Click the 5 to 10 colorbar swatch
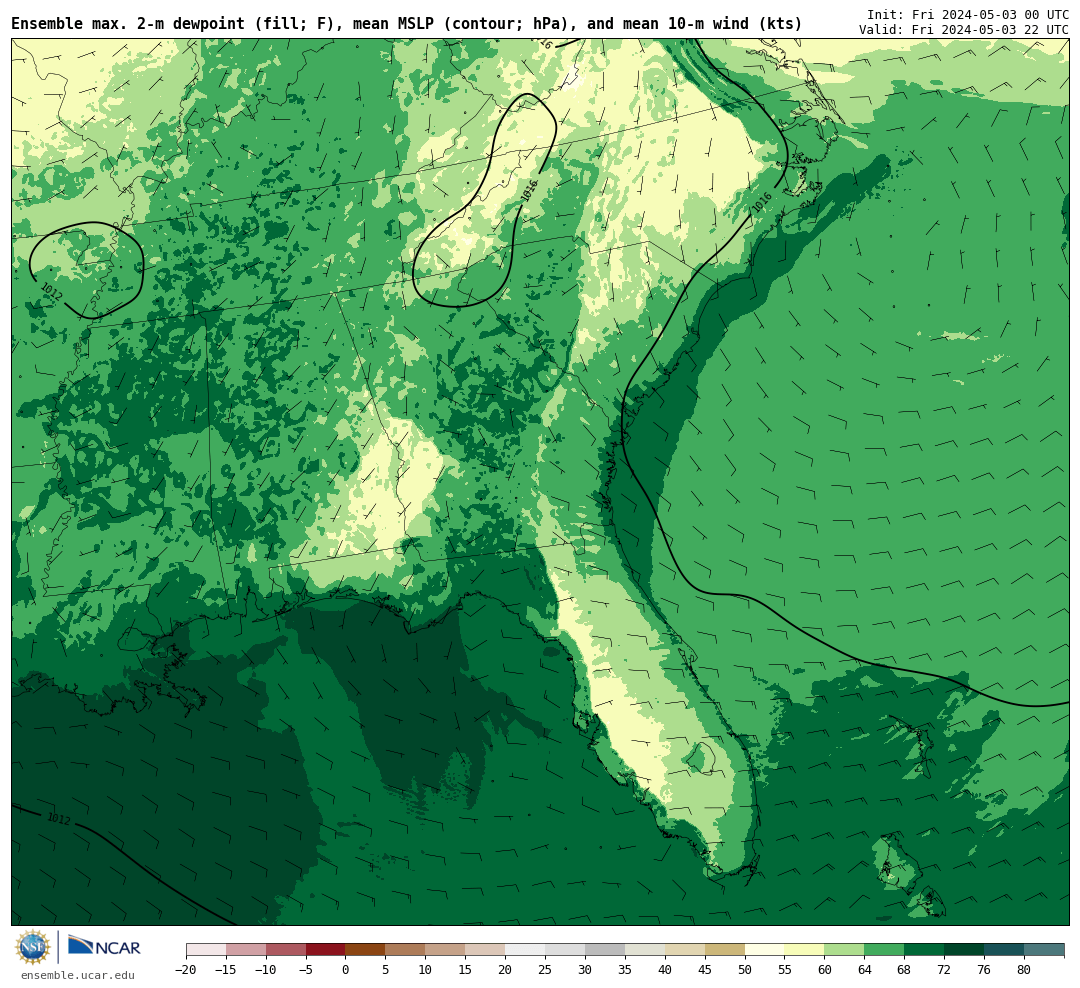1080x988 pixels. pos(406,950)
